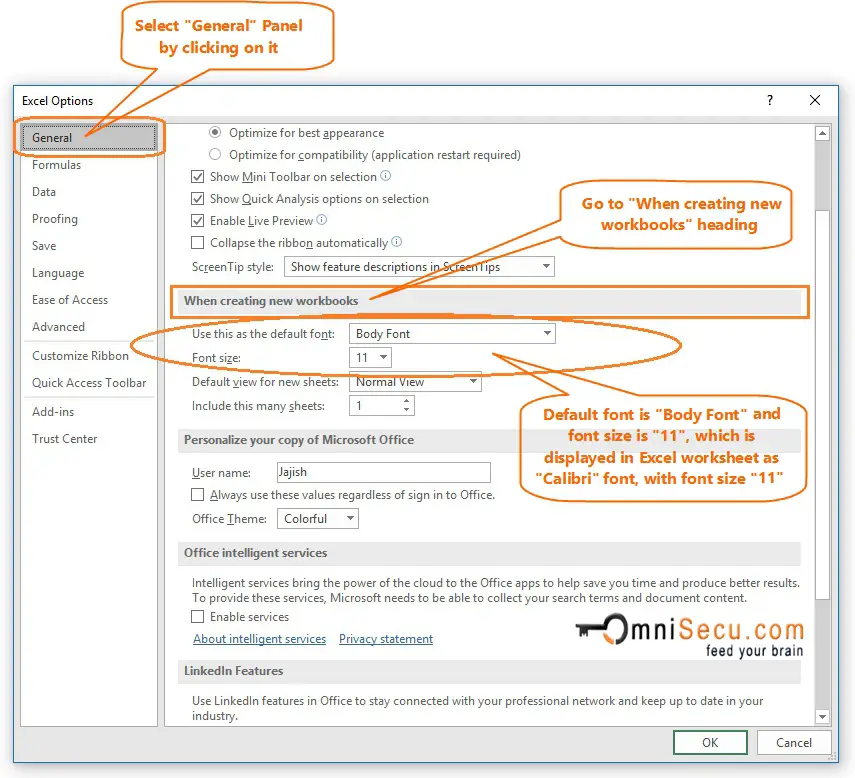Click the scrollbar up arrow

click(x=822, y=132)
